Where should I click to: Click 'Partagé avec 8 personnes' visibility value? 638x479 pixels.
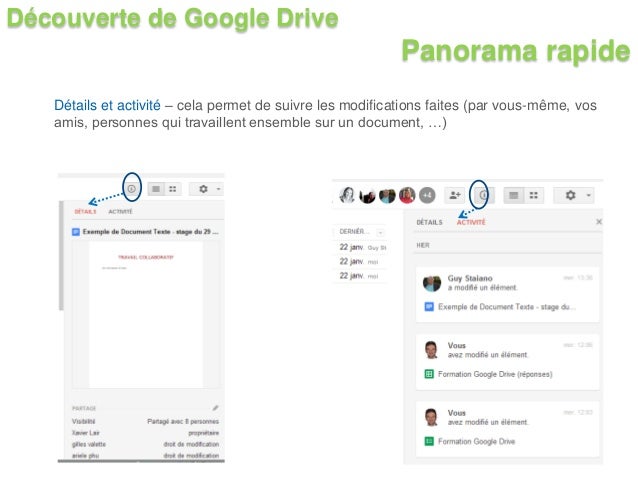coord(183,421)
